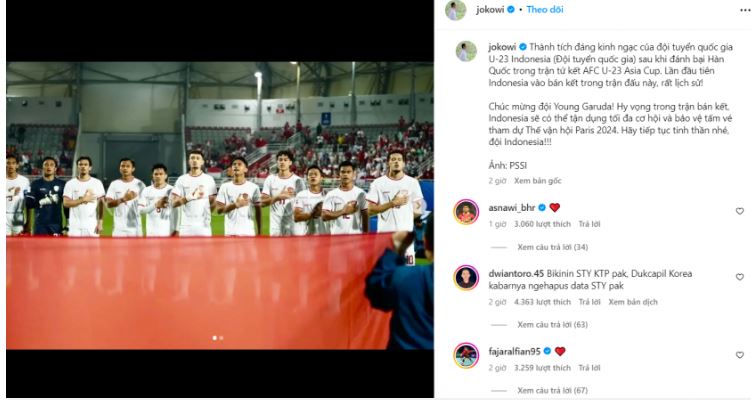Open dwiantoro.45 profile avatar
Image resolution: width=751 pixels, height=400 pixels.
point(466,277)
